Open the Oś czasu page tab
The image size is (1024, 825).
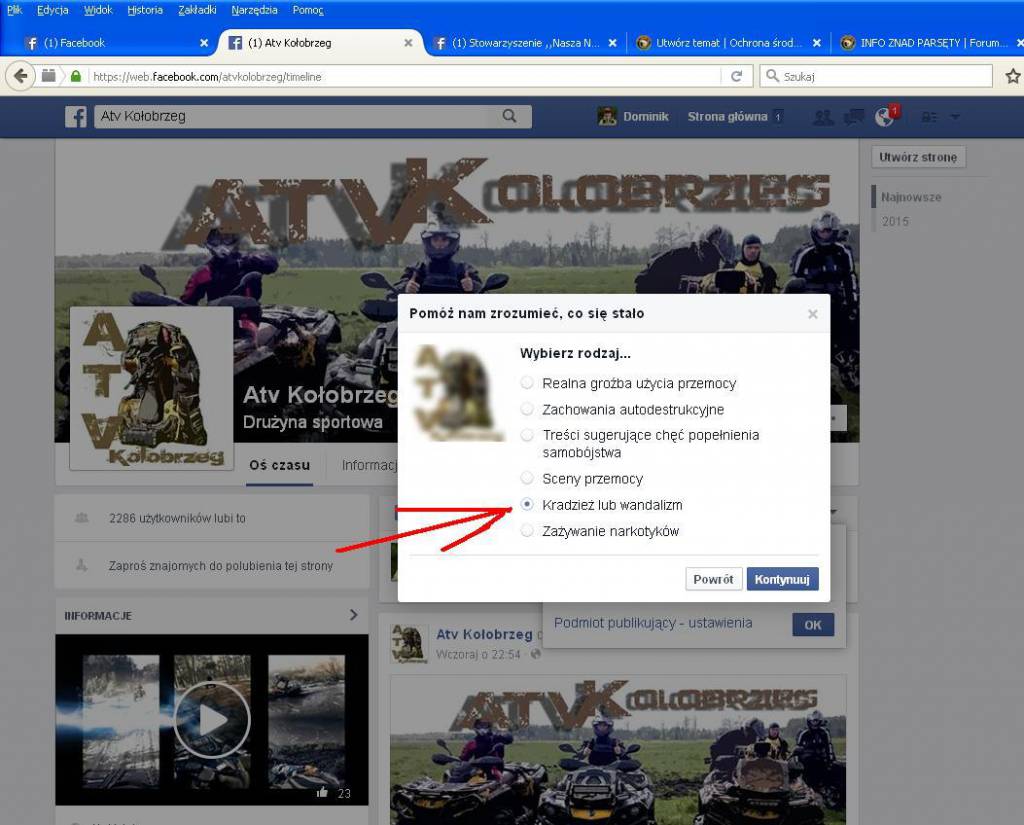click(280, 465)
